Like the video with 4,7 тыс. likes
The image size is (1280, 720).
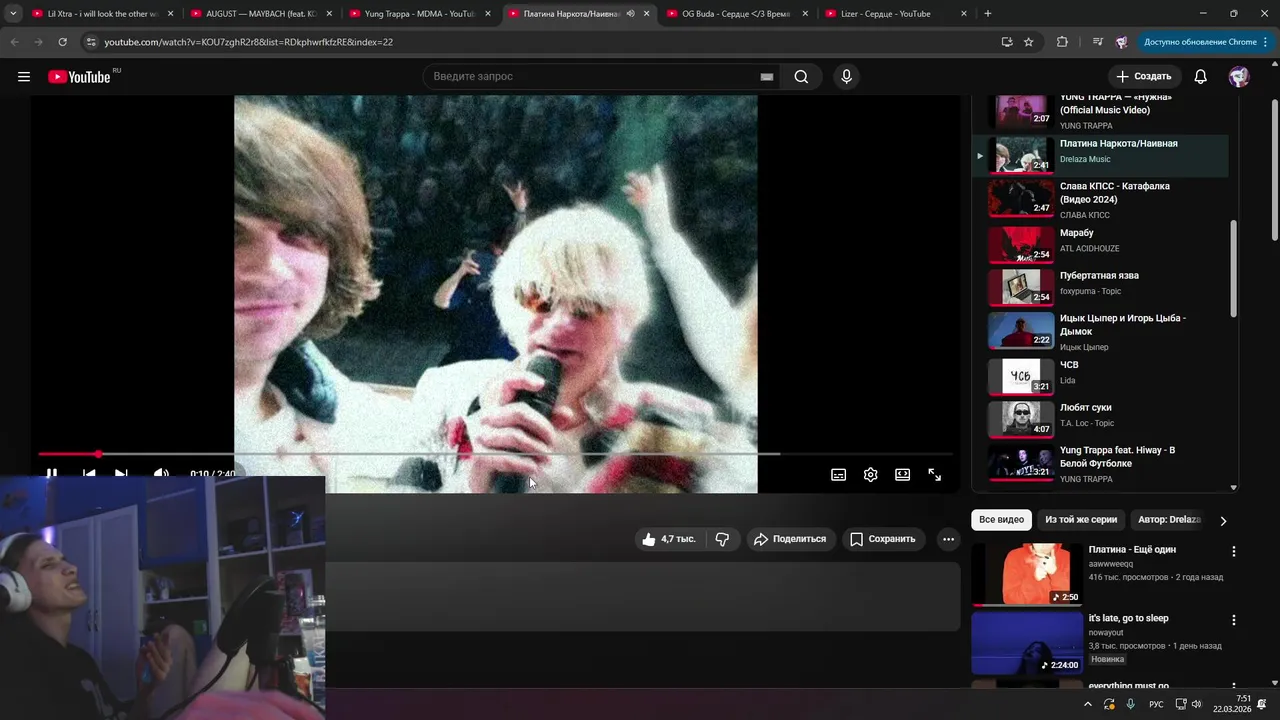pos(669,539)
